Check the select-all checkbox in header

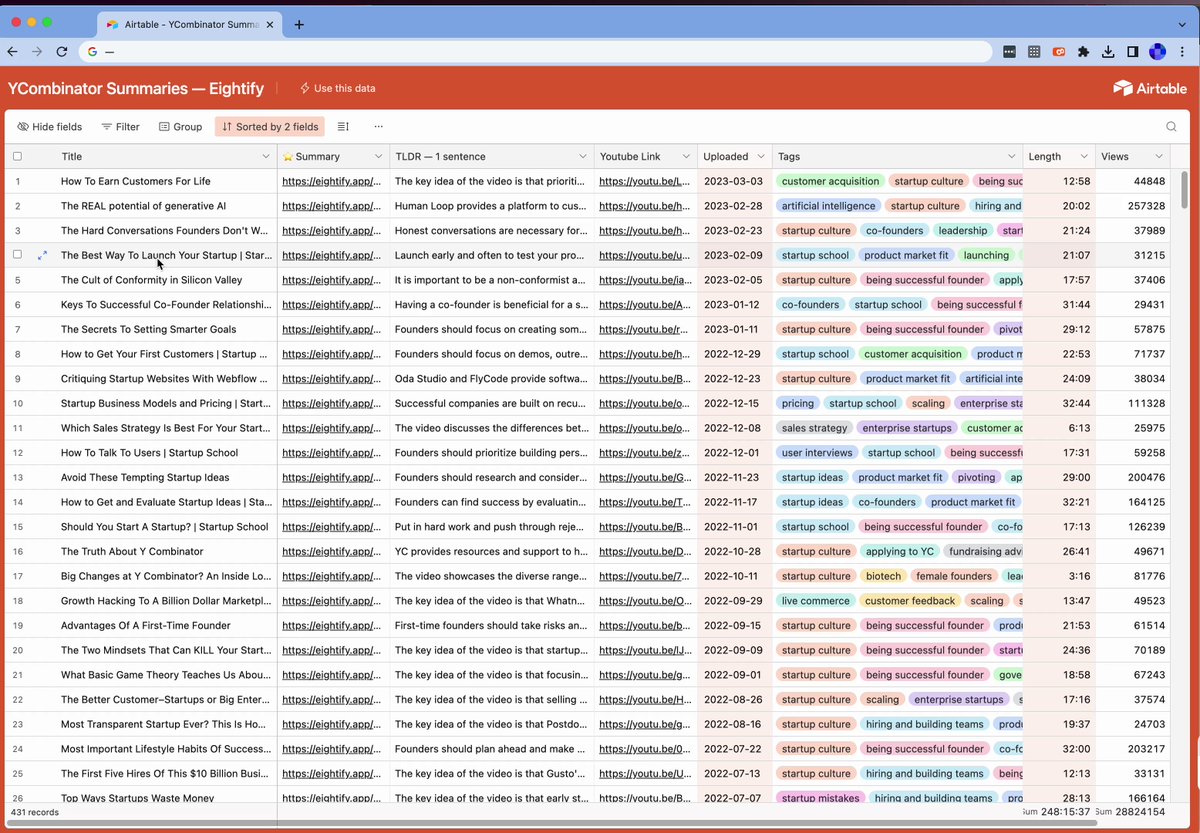[17, 156]
